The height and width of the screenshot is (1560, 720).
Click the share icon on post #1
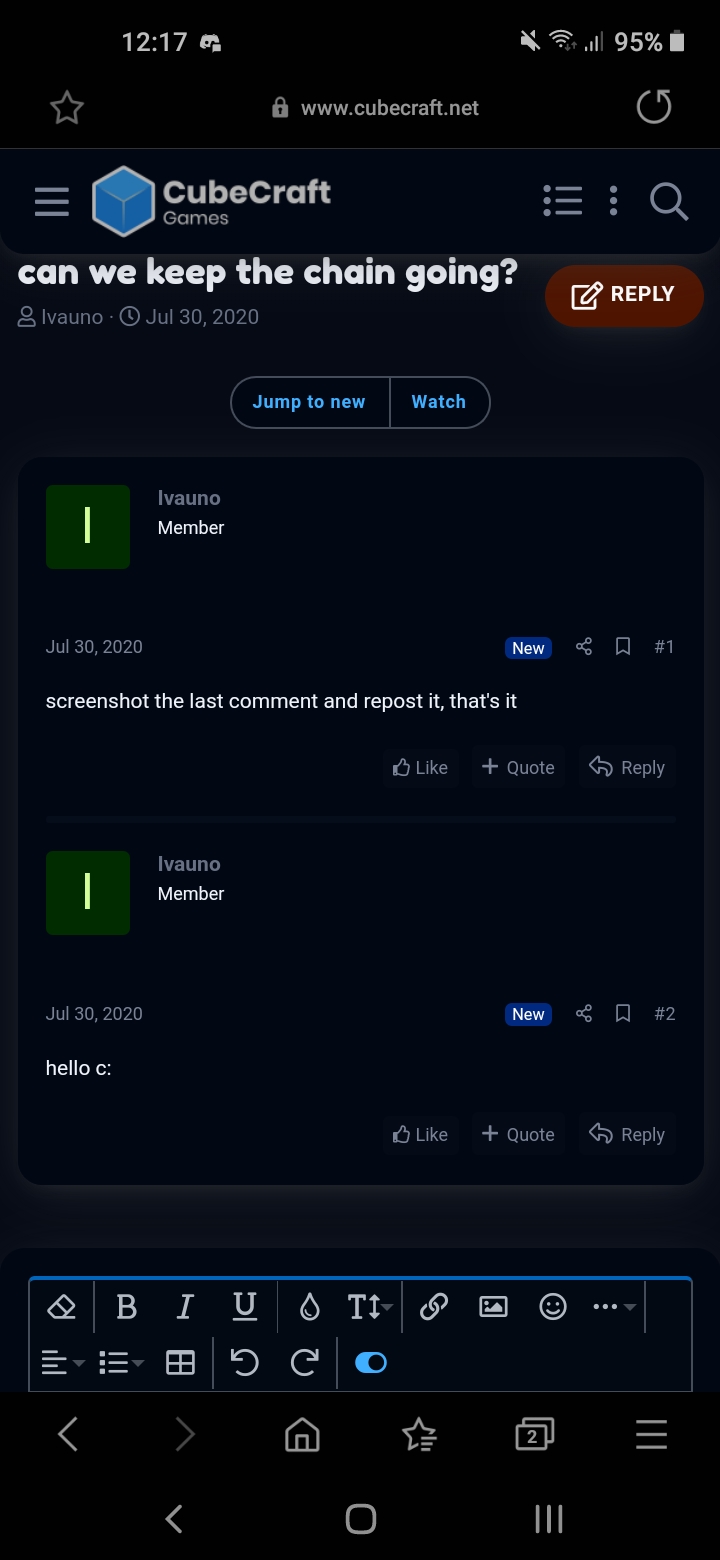[584, 647]
